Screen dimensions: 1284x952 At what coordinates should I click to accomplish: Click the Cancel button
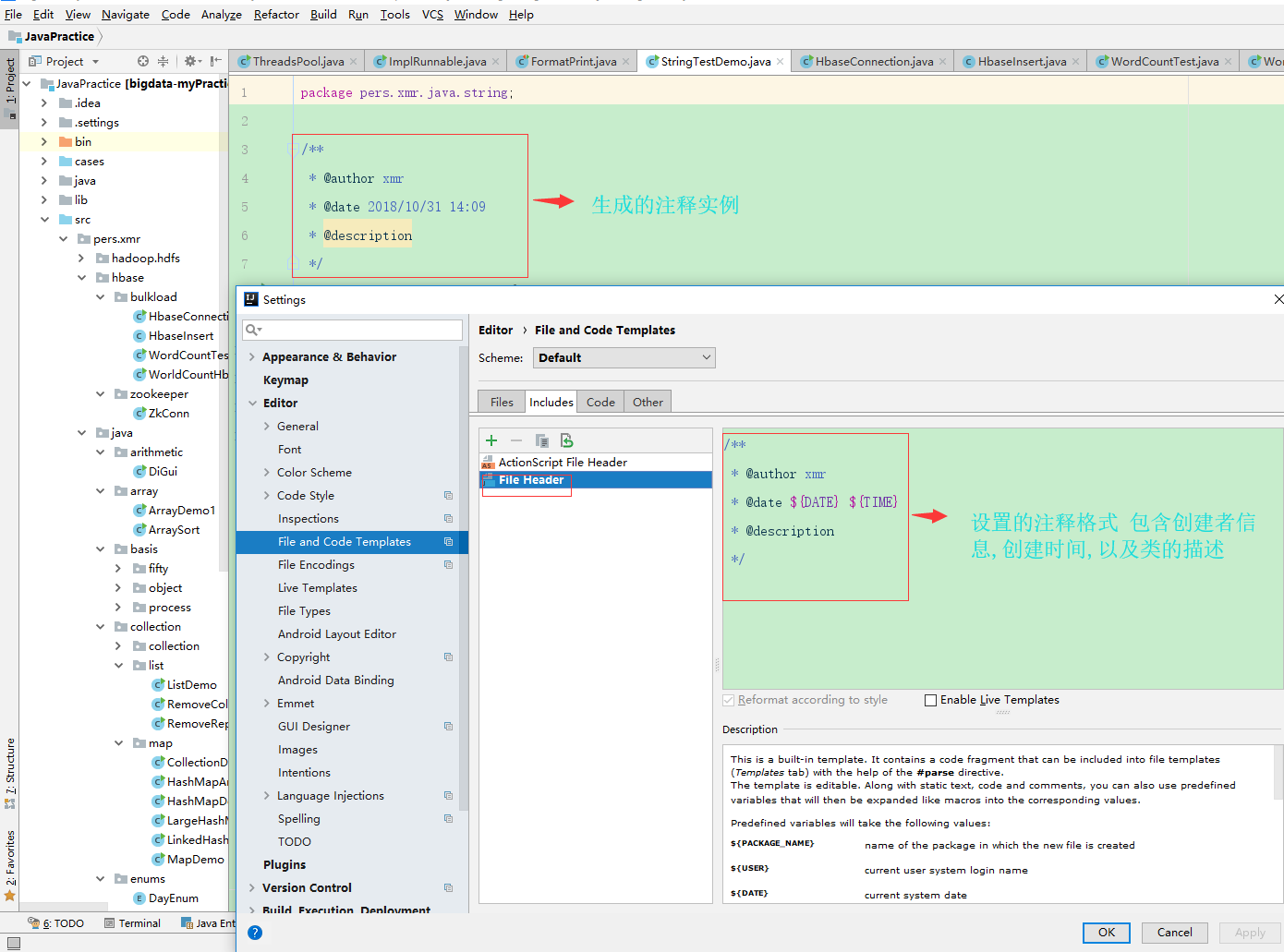click(x=1174, y=933)
